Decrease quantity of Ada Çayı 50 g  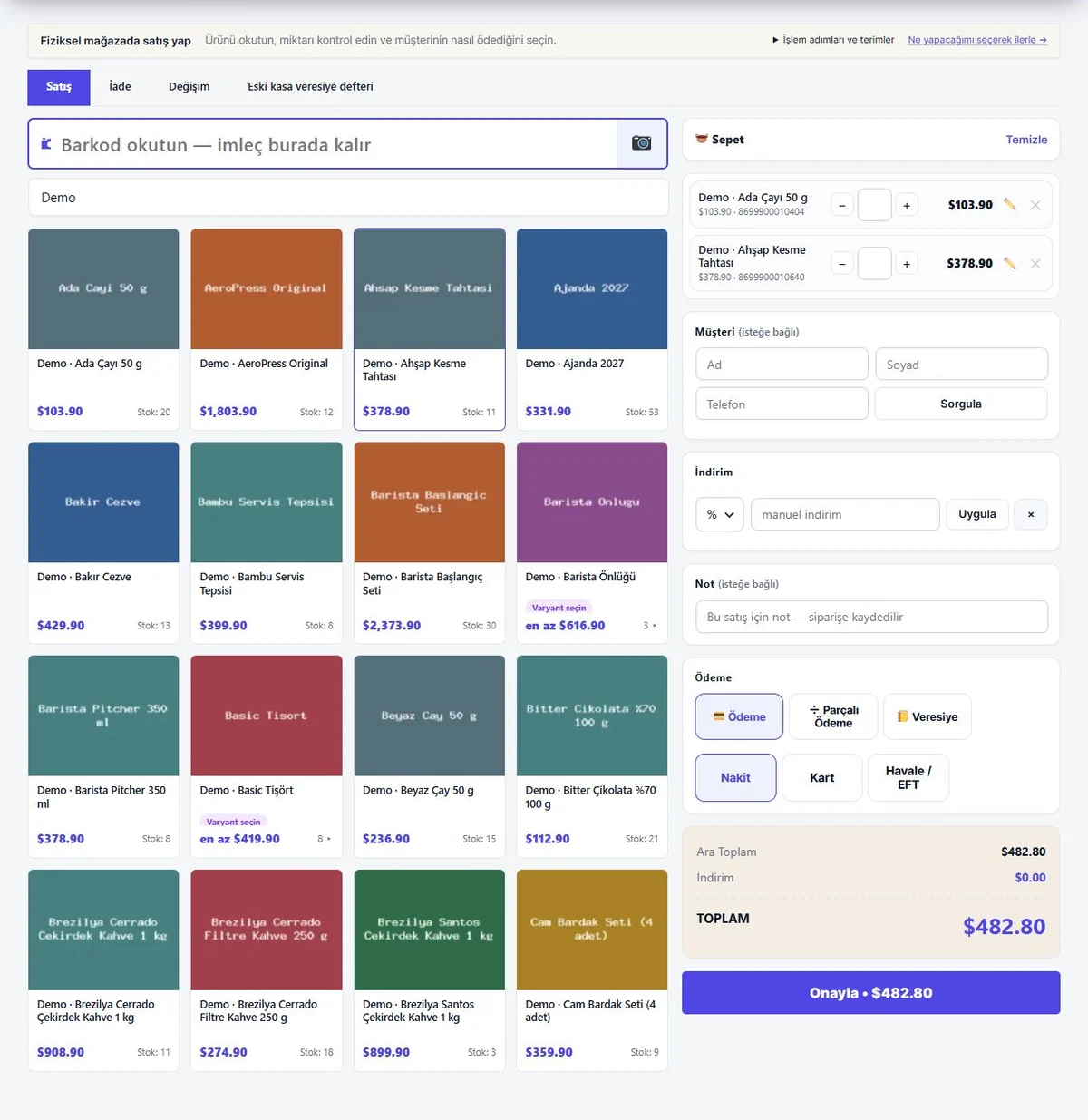coord(842,206)
